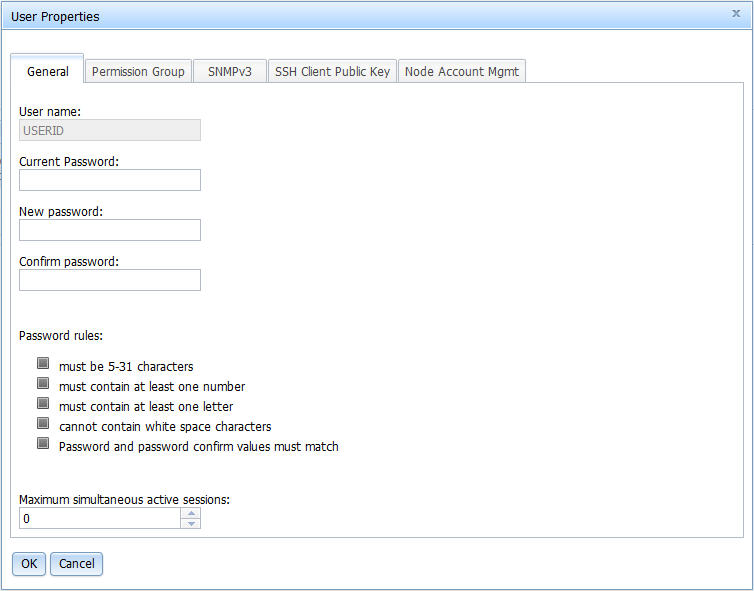This screenshot has width=754, height=591.
Task: Click the 'Password rules:' label
Action: 61,336
